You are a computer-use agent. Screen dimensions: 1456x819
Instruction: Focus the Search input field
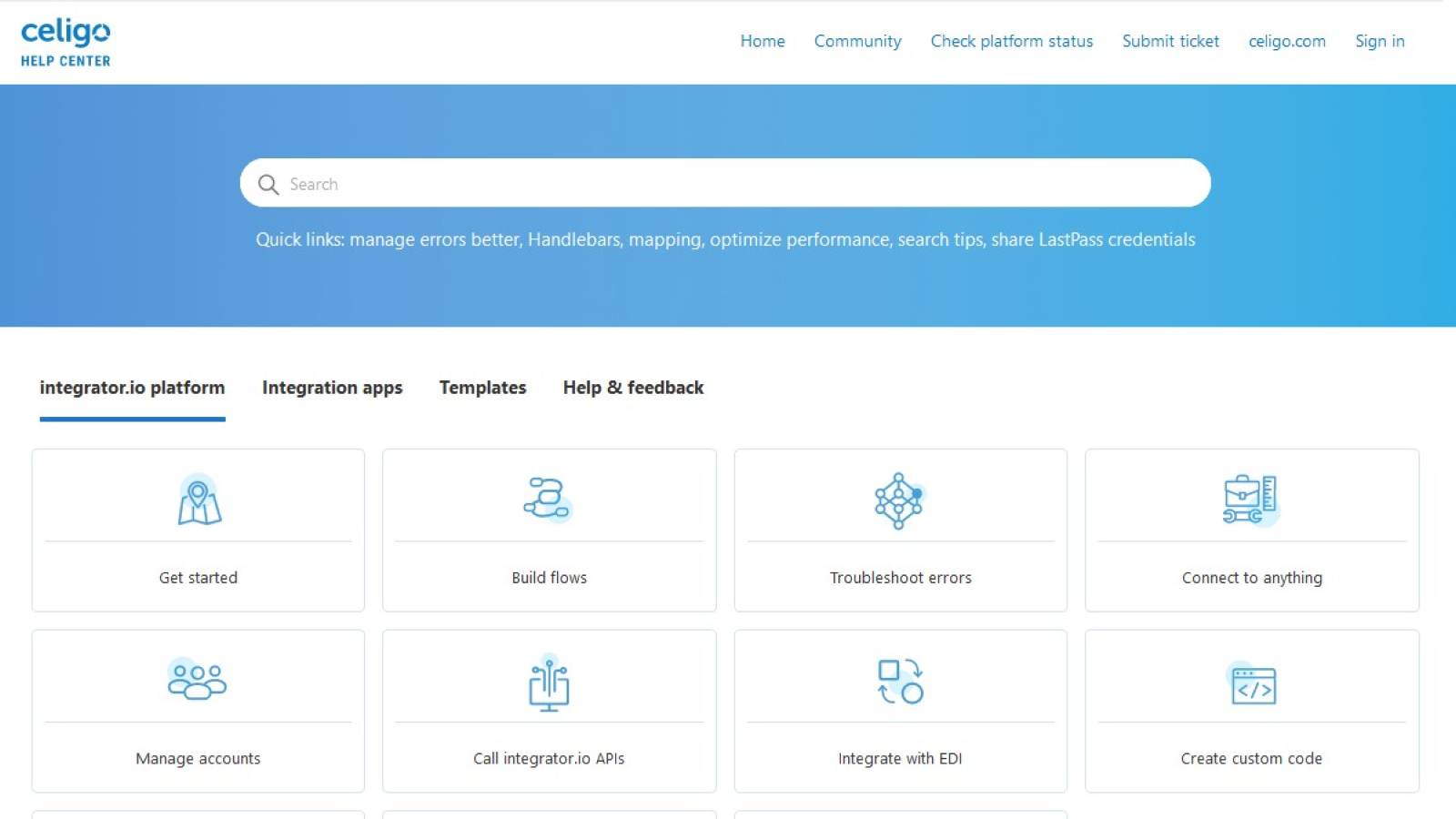(x=725, y=183)
